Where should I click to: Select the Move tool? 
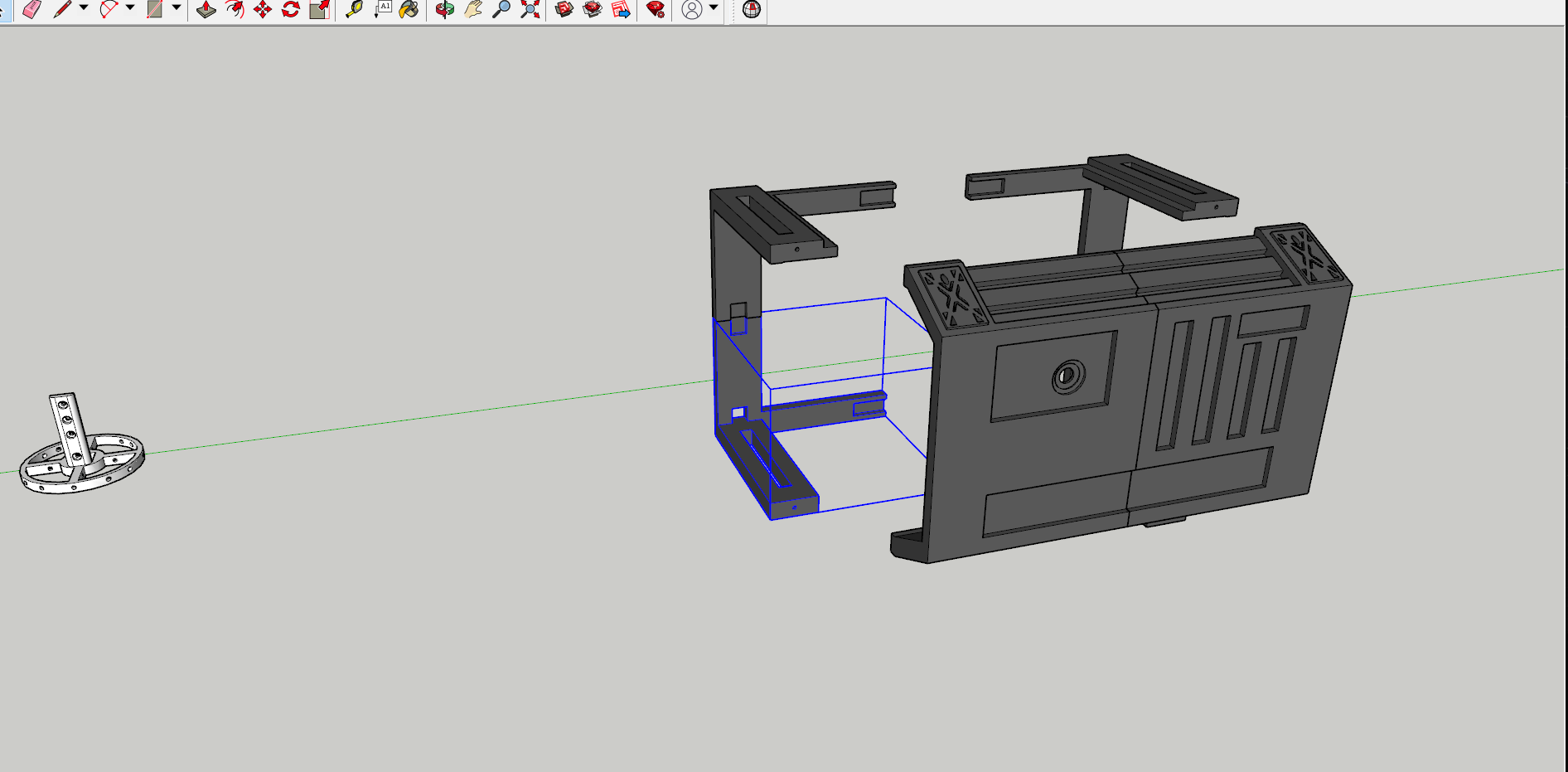263,9
